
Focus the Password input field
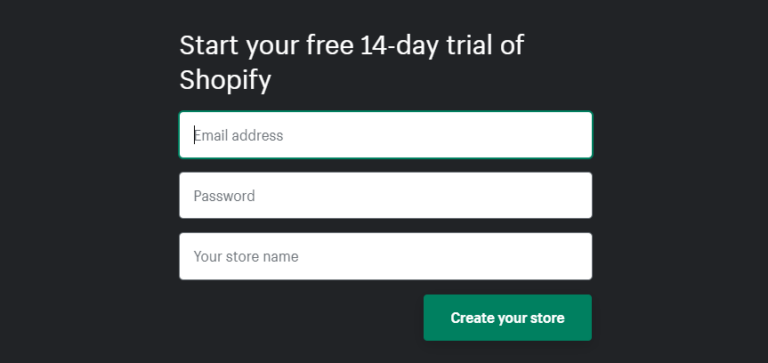385,195
